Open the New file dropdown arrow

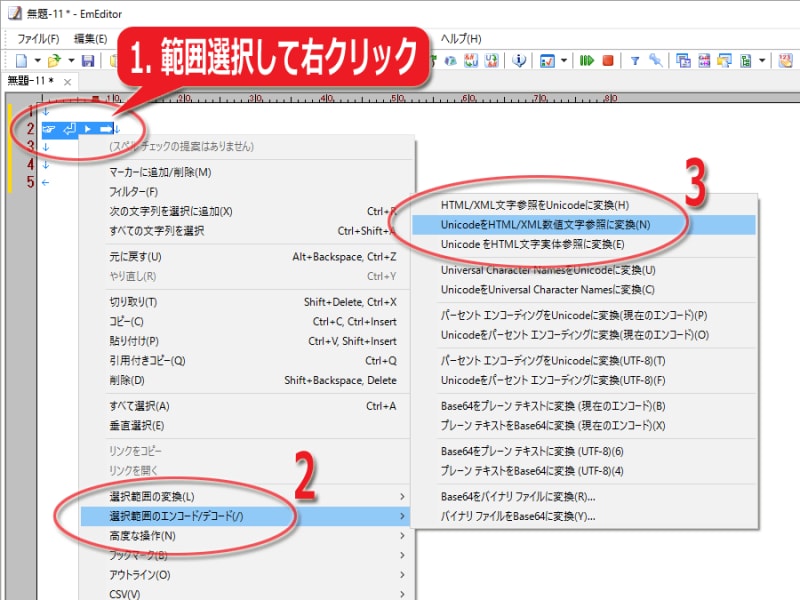pos(37,61)
